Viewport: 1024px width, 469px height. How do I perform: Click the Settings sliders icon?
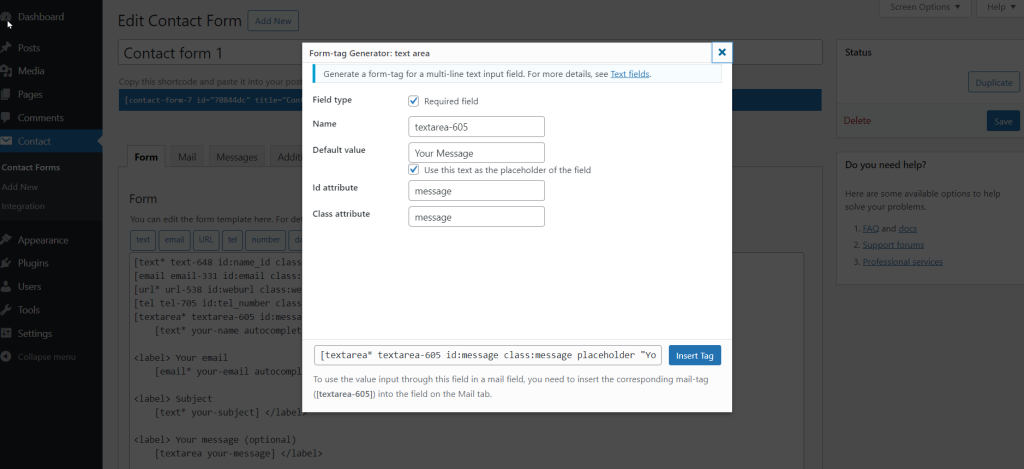8,334
